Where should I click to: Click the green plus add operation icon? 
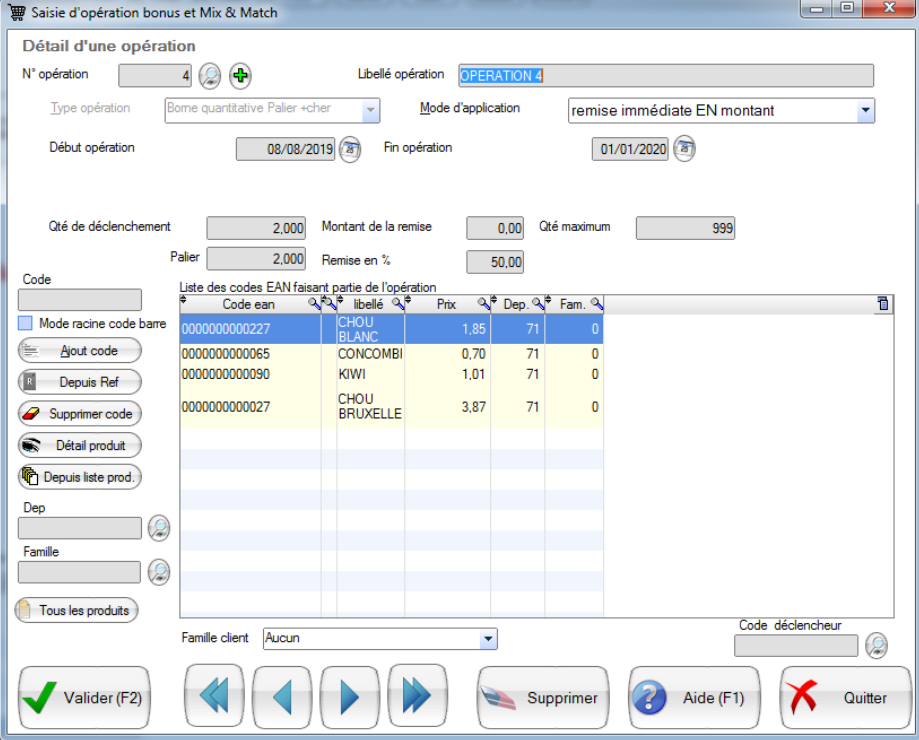pyautogui.click(x=240, y=76)
